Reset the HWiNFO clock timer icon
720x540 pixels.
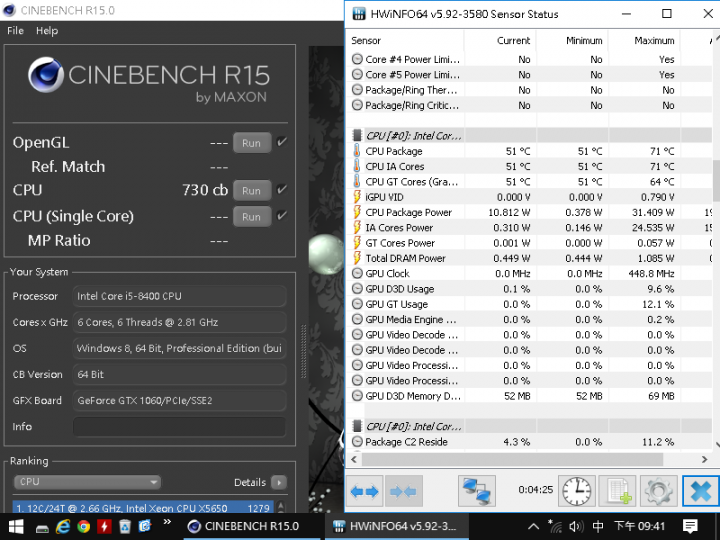tap(577, 491)
